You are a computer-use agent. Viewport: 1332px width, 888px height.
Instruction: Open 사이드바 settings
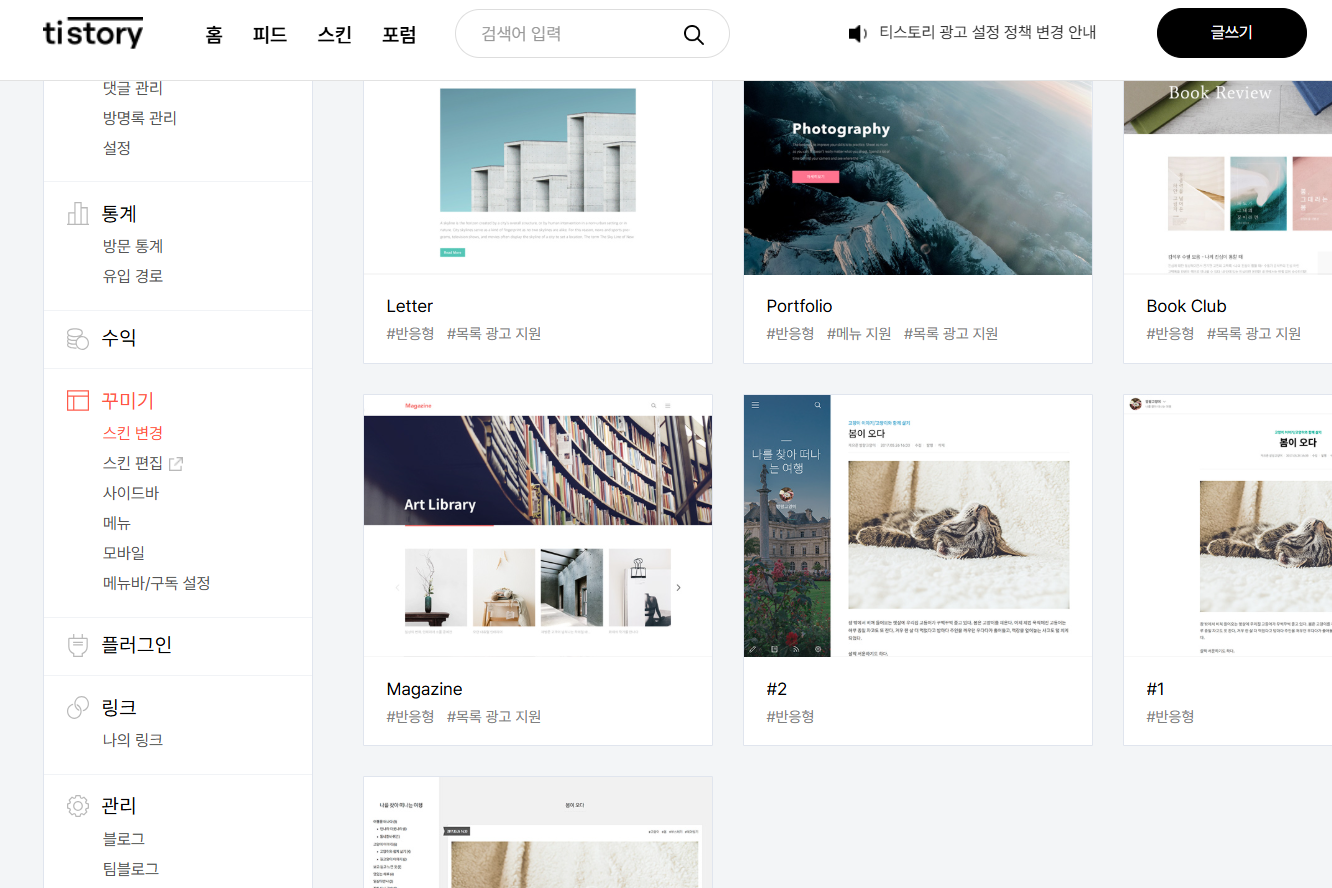(x=131, y=493)
